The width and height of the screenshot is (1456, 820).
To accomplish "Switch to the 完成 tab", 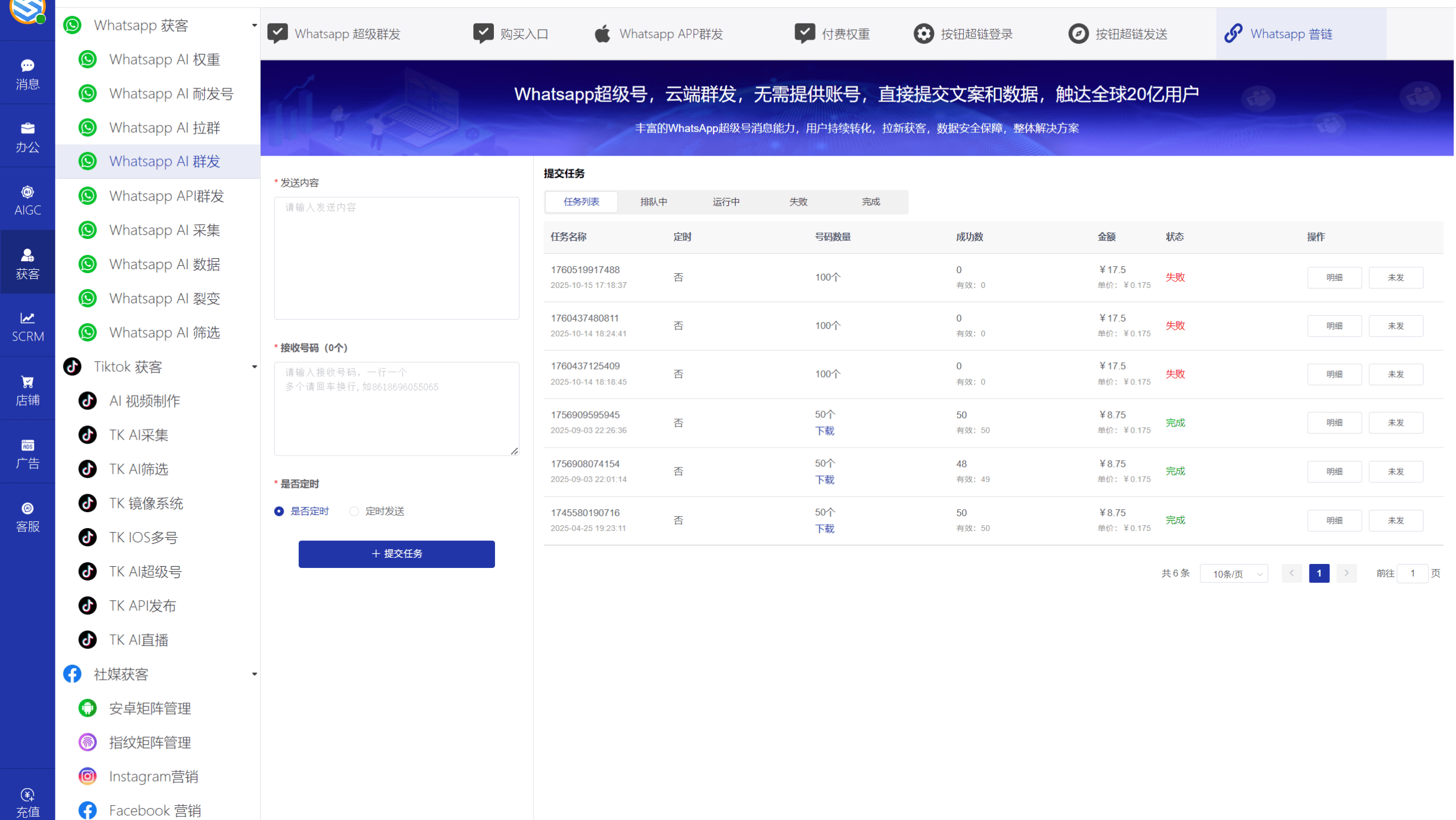I will 870,201.
